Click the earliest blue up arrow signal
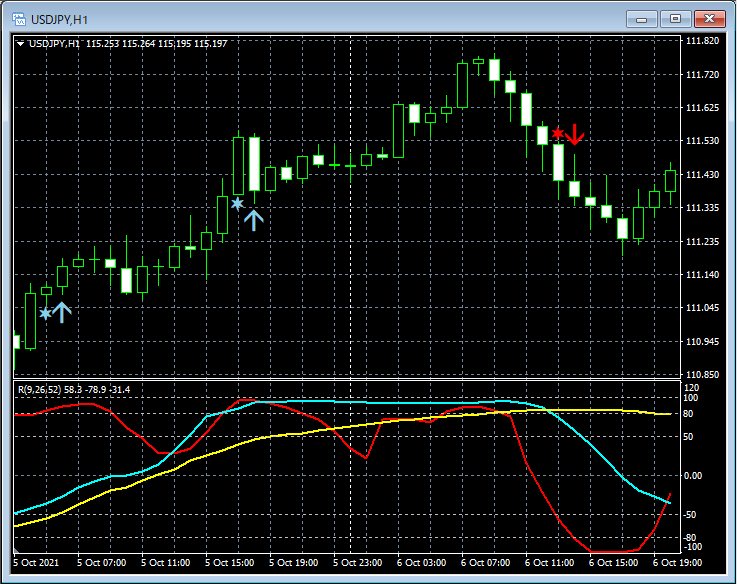The height and width of the screenshot is (584, 738). point(62,313)
